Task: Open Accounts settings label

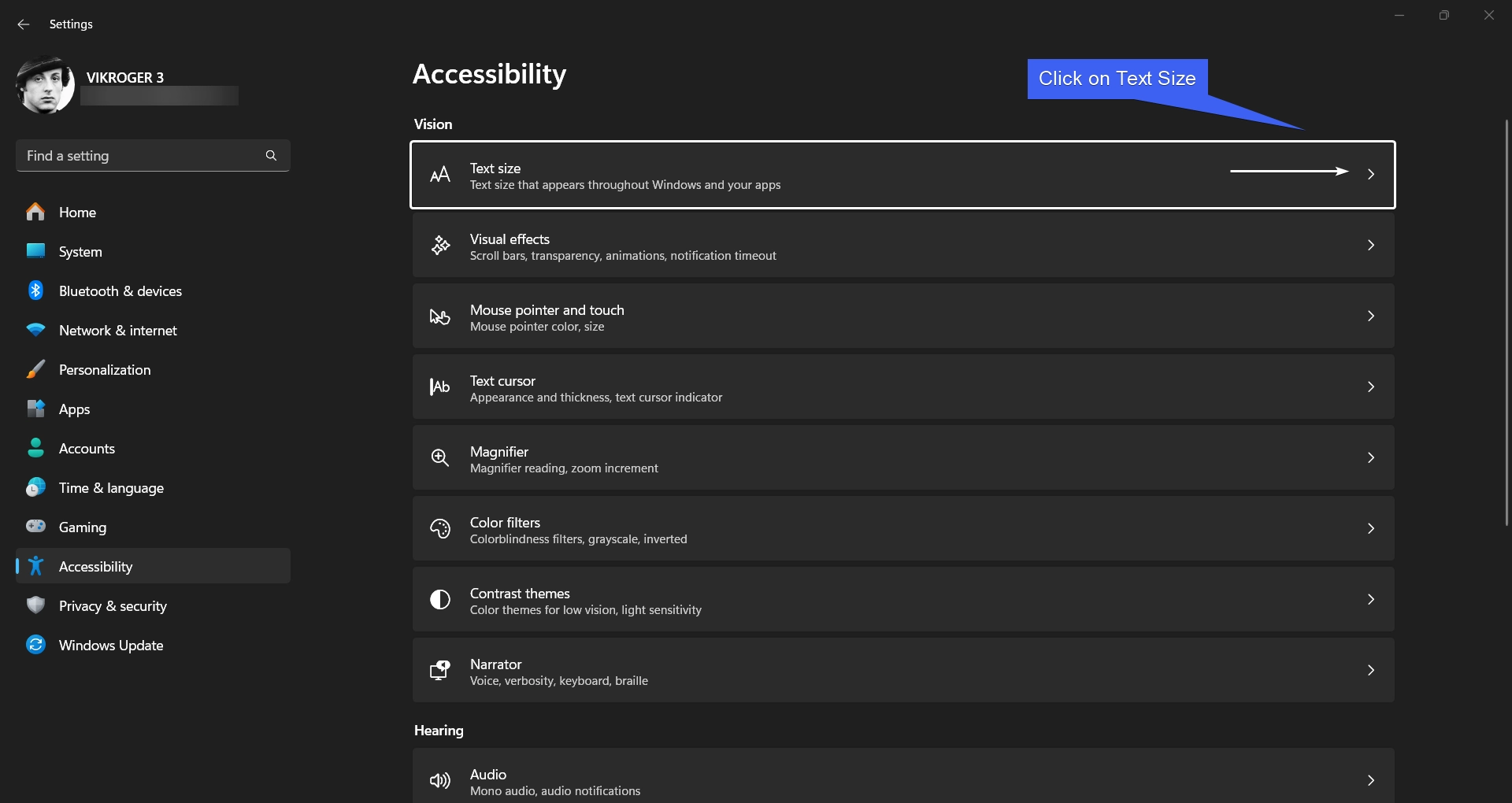Action: tap(87, 449)
